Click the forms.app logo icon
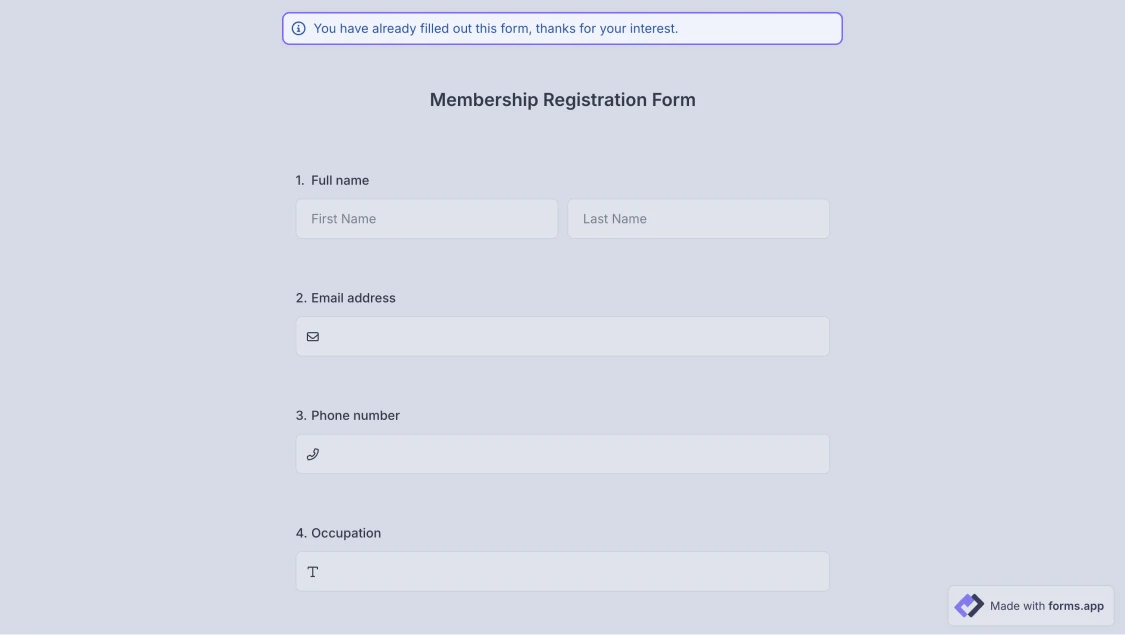This screenshot has height=635, width=1125. (969, 606)
